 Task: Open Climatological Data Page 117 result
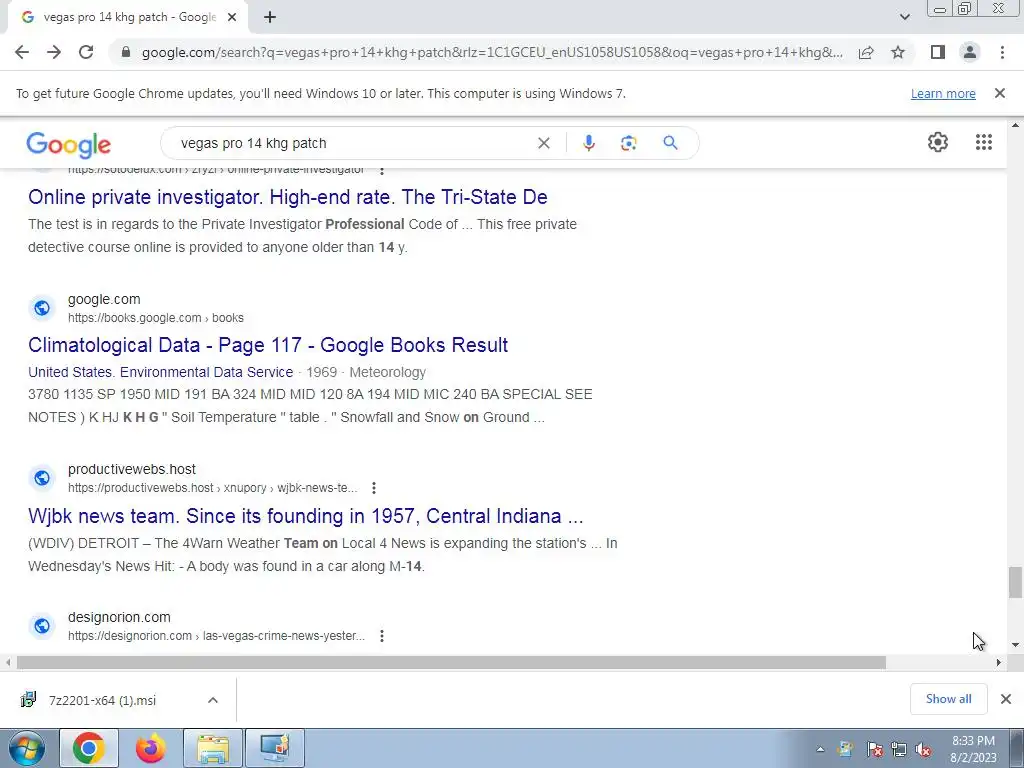[x=268, y=345]
